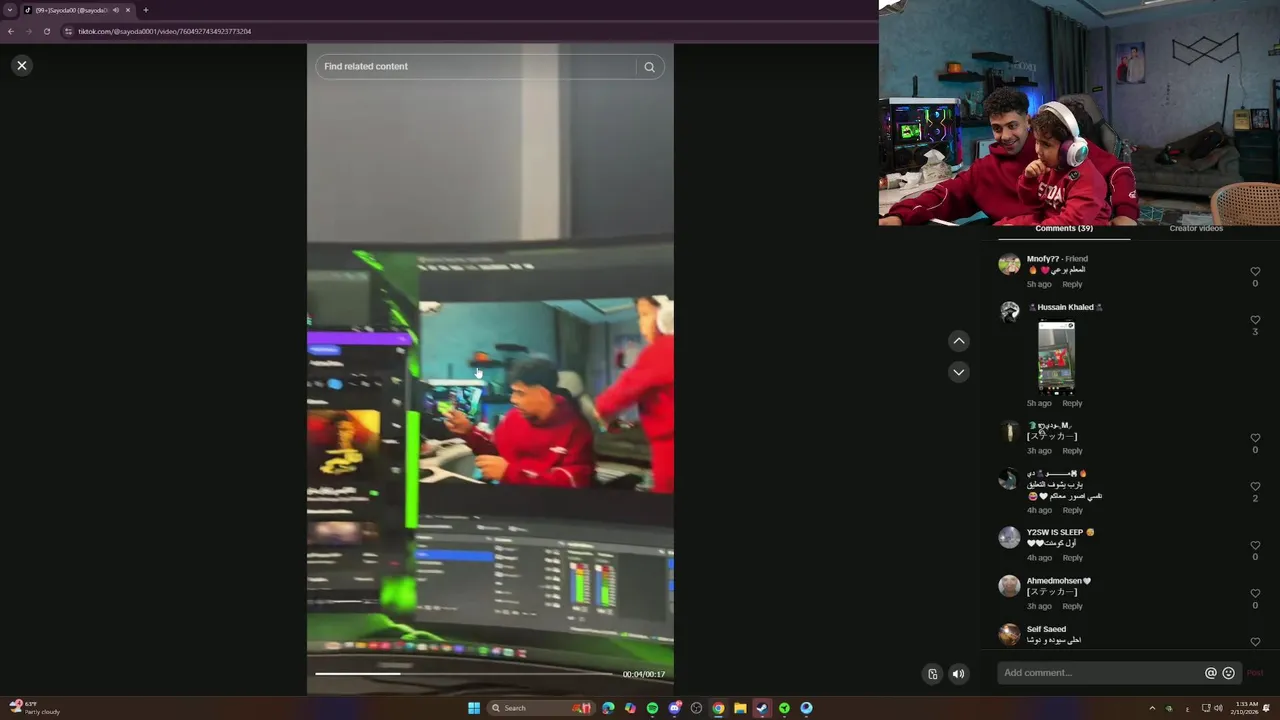Open the clock and calendar flyout
Image resolution: width=1280 pixels, height=720 pixels.
point(1246,708)
